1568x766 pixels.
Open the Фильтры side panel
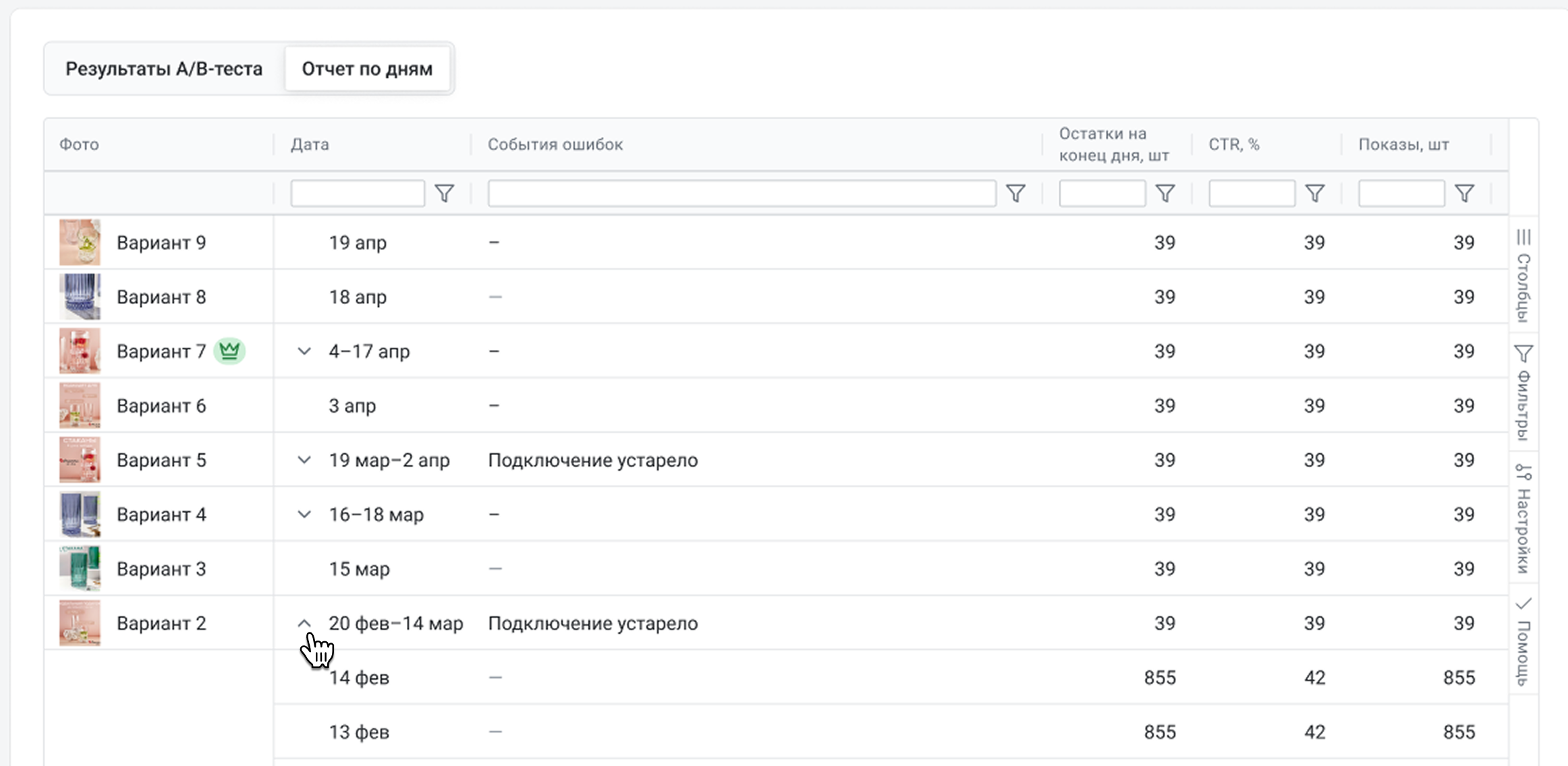(1523, 392)
